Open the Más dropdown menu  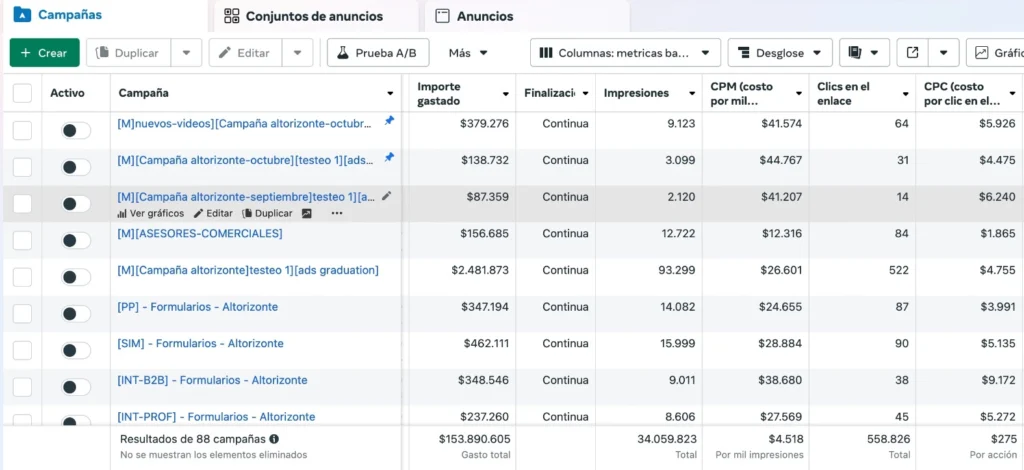click(468, 53)
